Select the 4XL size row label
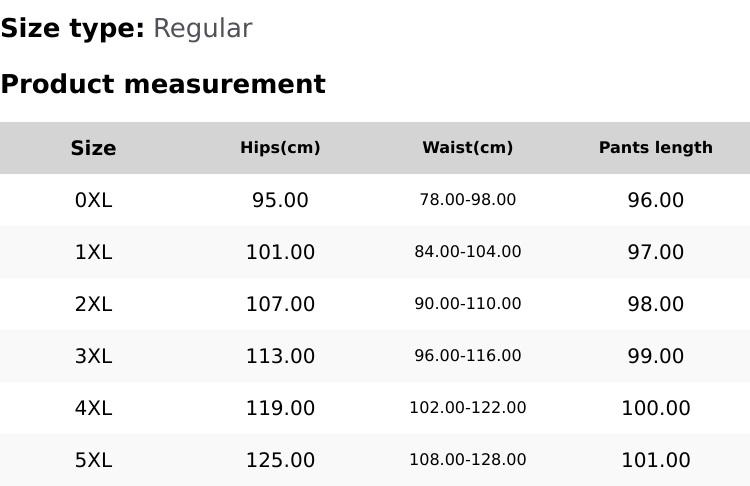Viewport: 750px width, 486px height. coord(93,408)
